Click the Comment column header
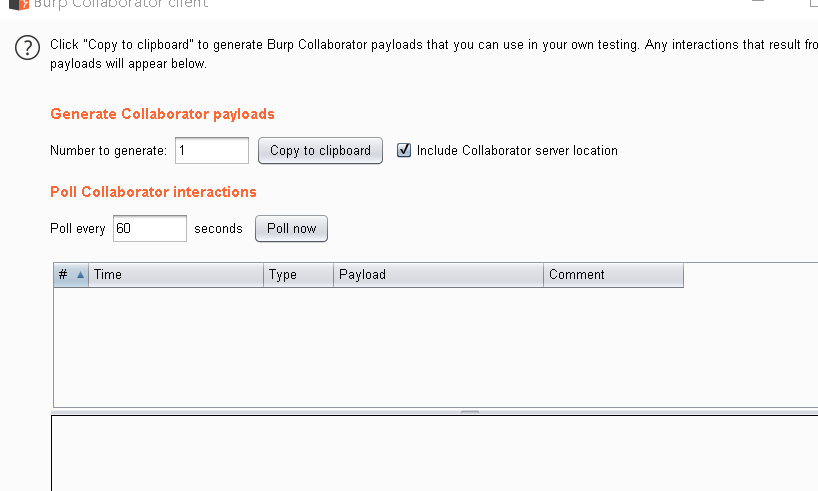818x491 pixels. coord(614,275)
